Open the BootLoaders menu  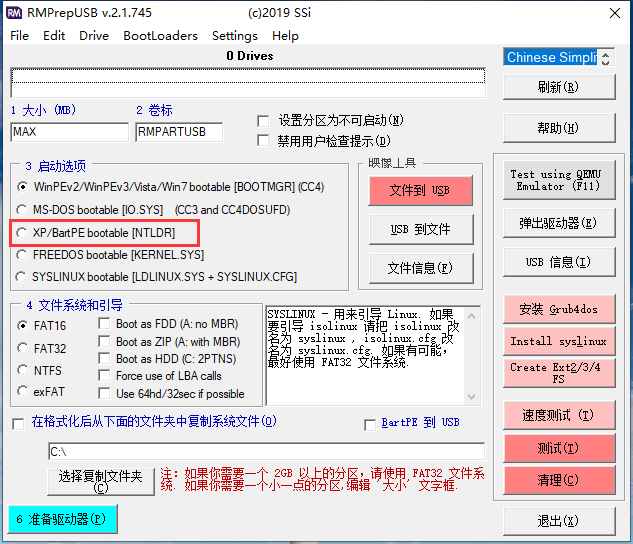(x=160, y=35)
